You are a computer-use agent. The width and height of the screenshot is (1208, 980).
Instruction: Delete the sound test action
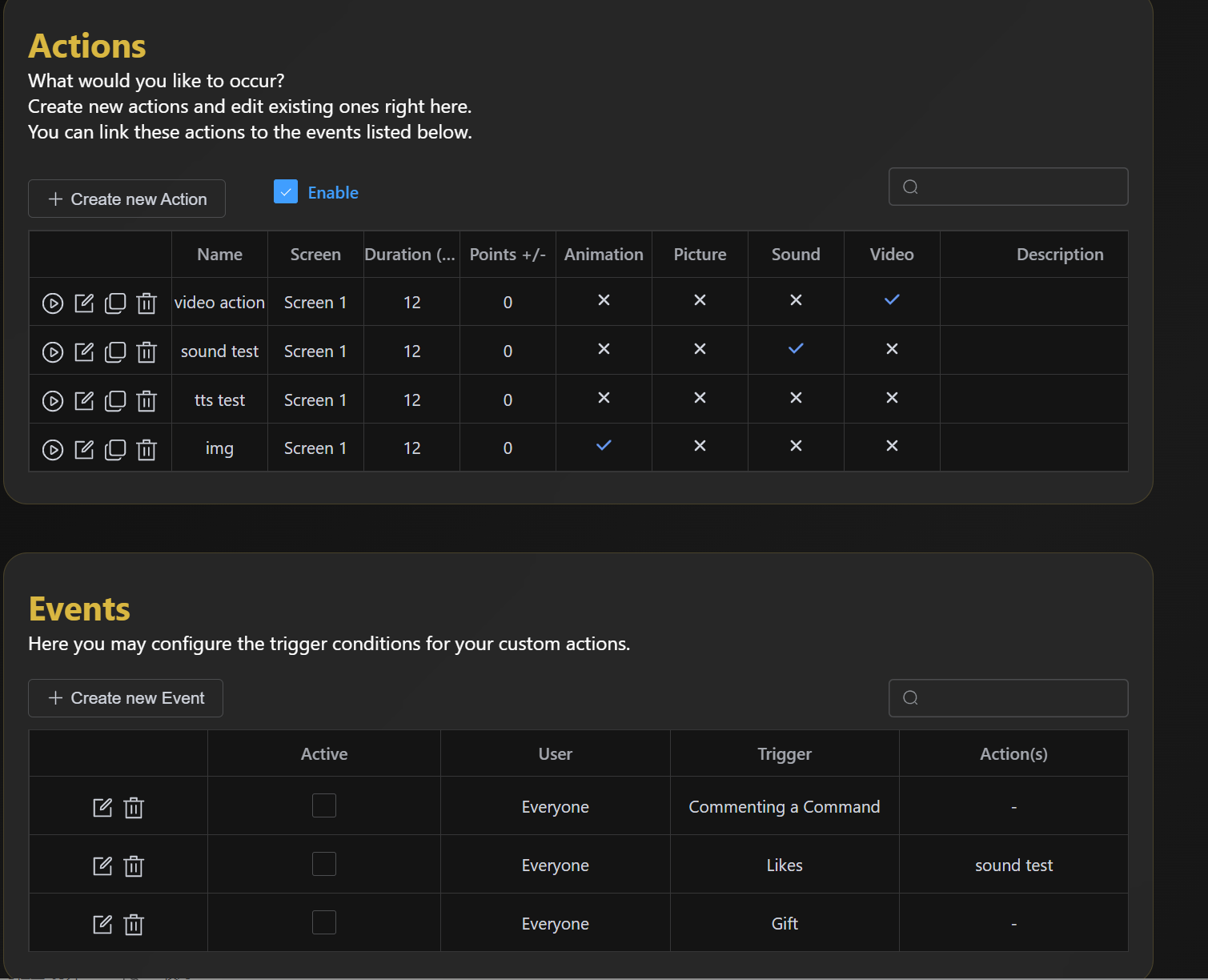146,352
